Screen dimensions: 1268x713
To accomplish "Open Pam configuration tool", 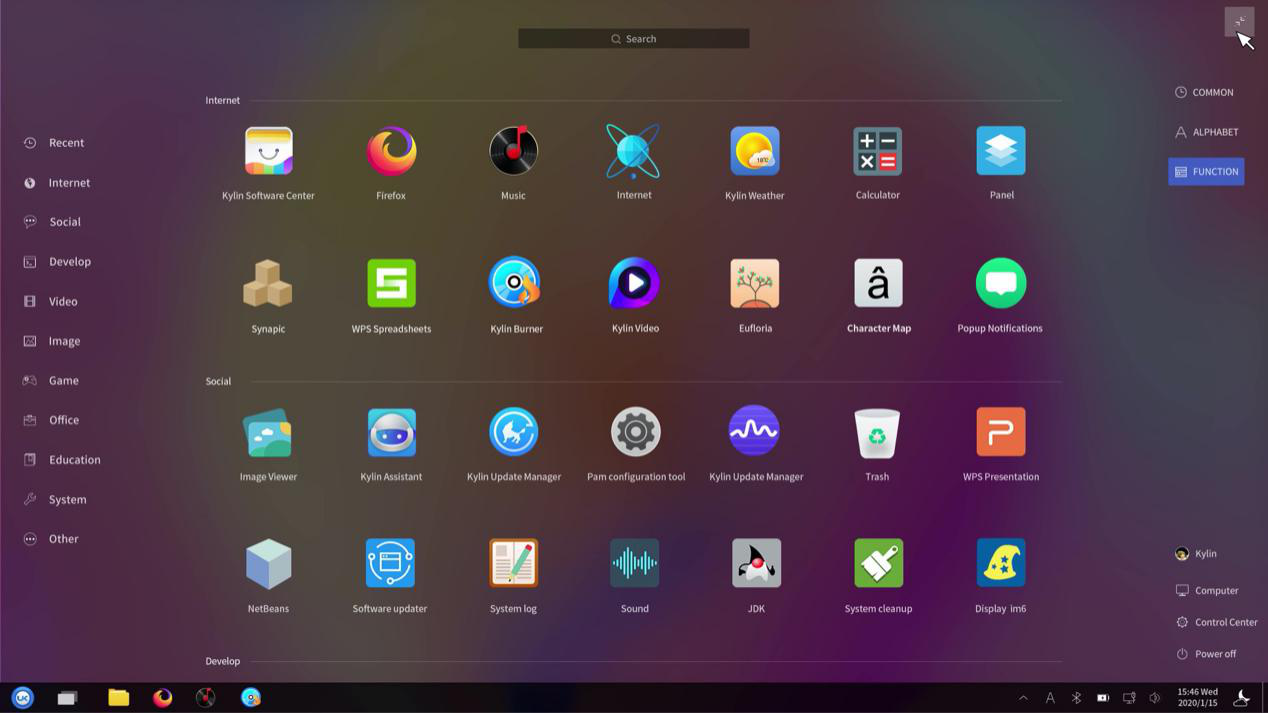I will pos(635,433).
